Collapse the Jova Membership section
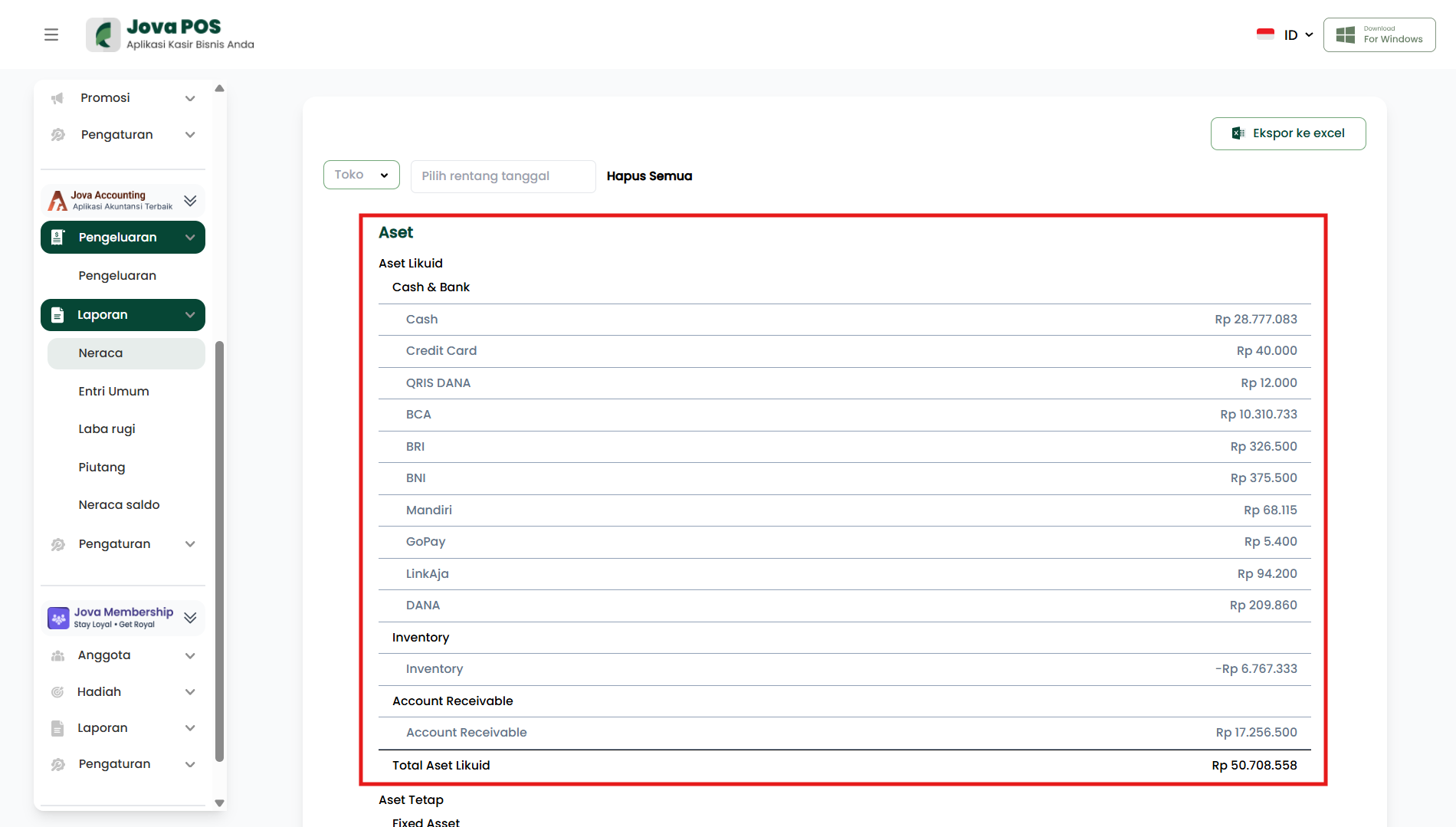 (190, 618)
